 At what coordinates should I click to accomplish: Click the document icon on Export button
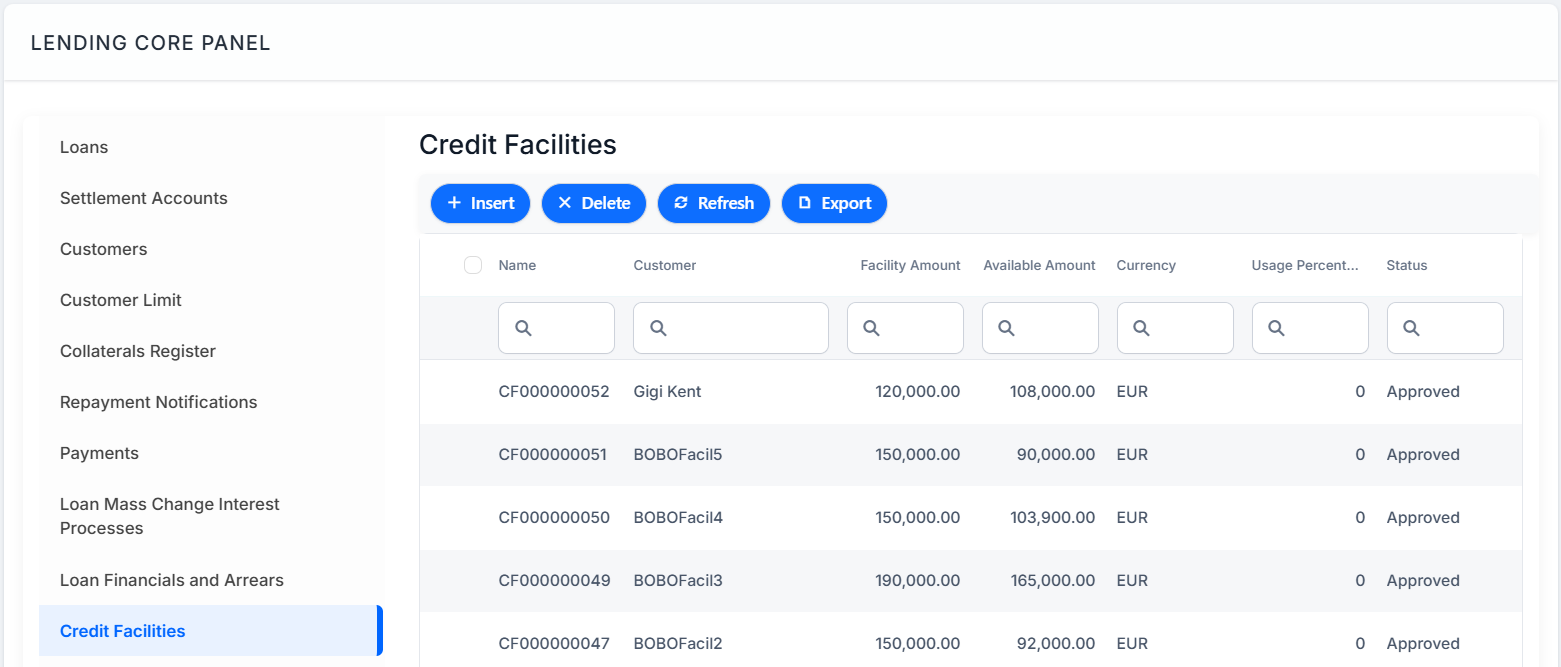pyautogui.click(x=805, y=203)
